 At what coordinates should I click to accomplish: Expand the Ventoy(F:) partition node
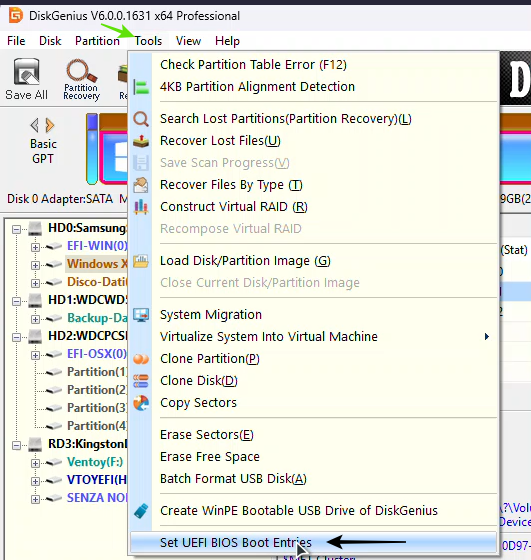tap(35, 463)
